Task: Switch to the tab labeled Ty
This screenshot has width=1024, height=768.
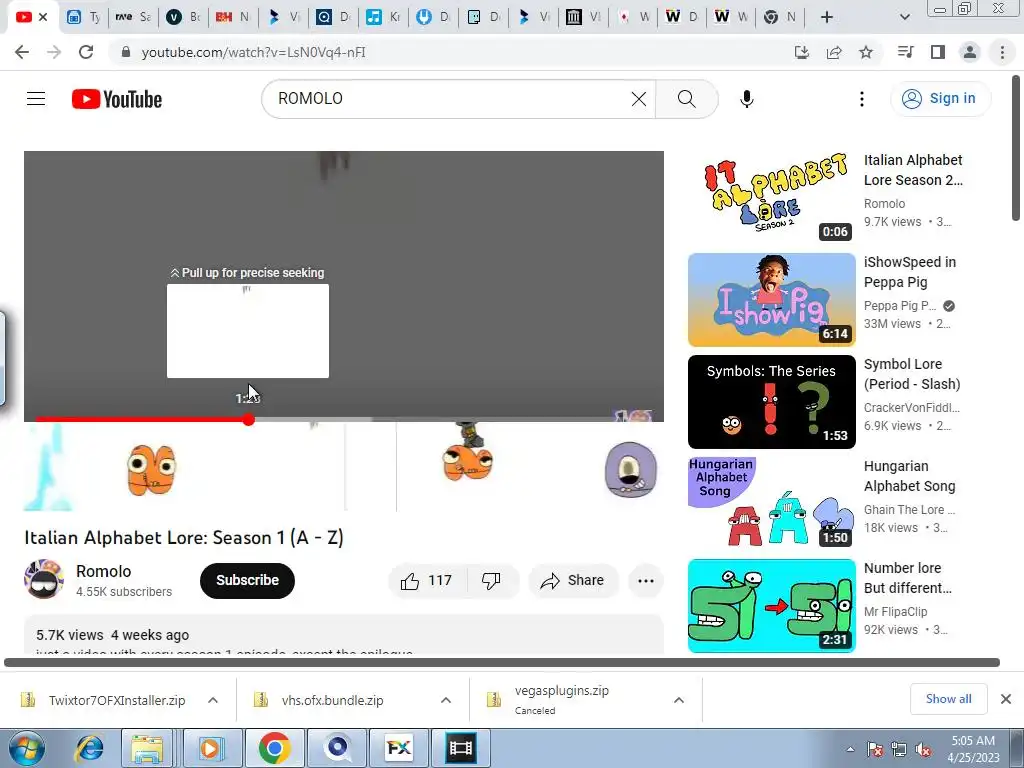Action: pos(84,17)
